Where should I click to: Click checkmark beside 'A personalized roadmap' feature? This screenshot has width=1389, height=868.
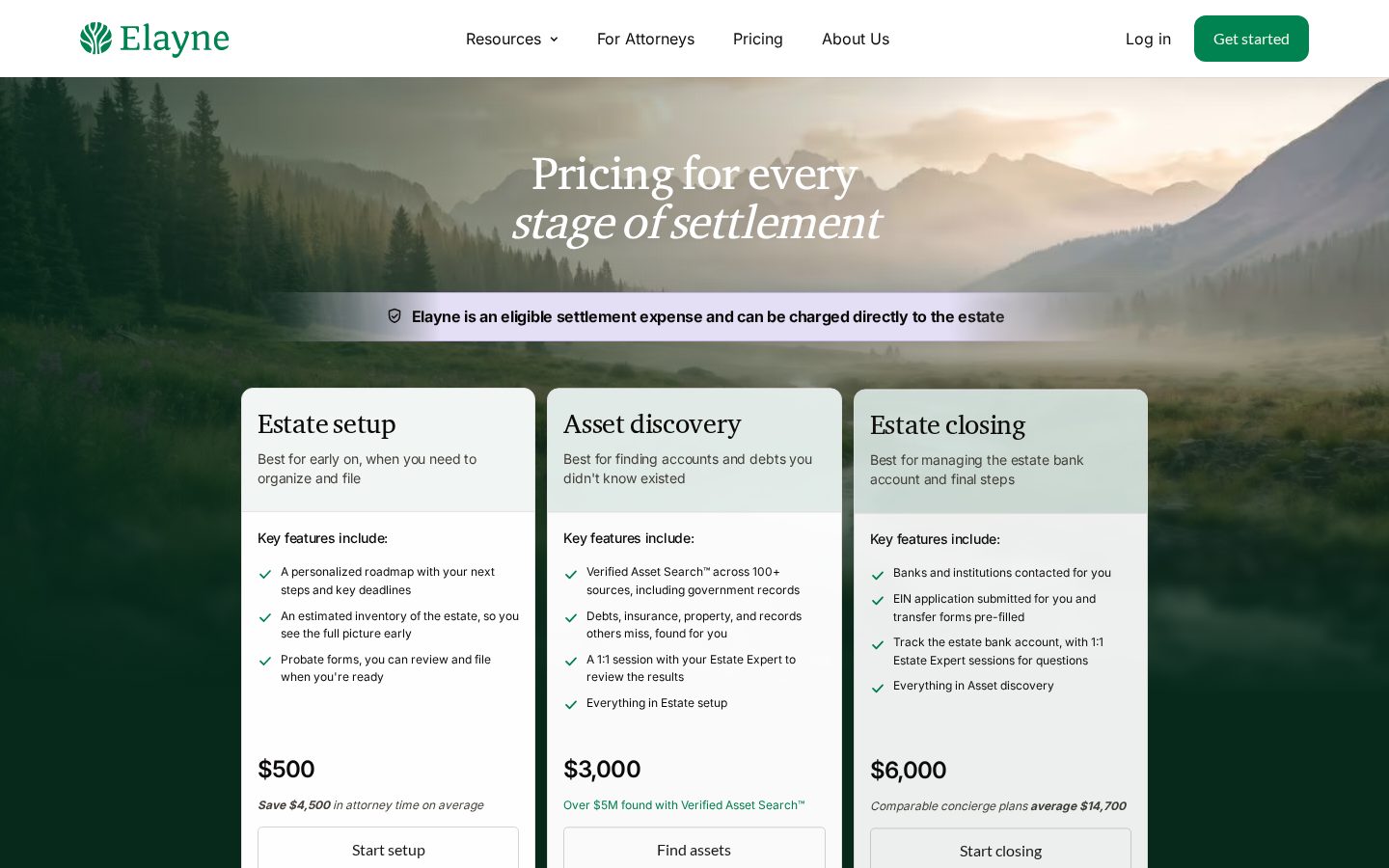point(265,574)
